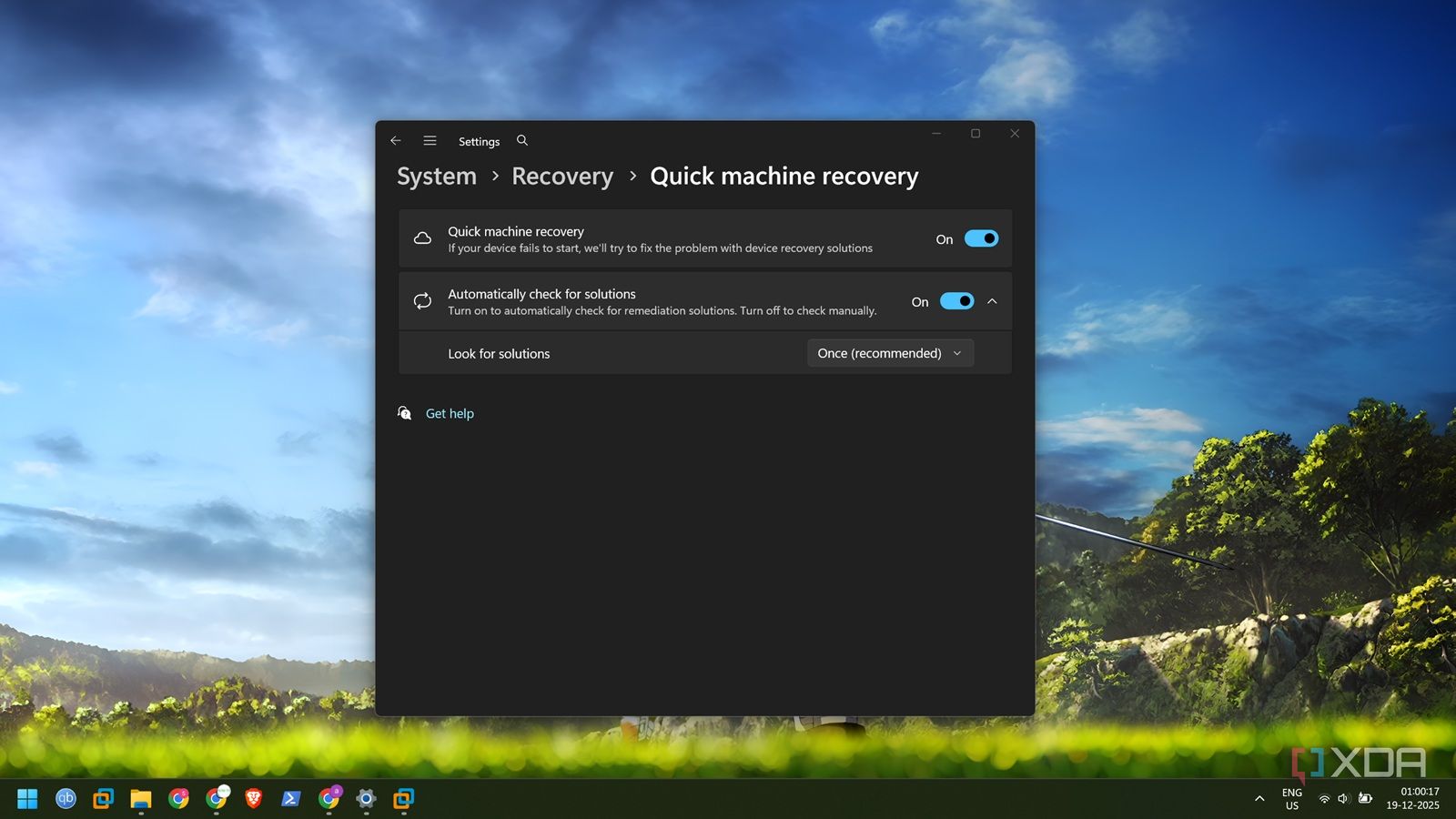Image resolution: width=1456 pixels, height=819 pixels.
Task: Click the Look for solutions label
Action: click(499, 354)
